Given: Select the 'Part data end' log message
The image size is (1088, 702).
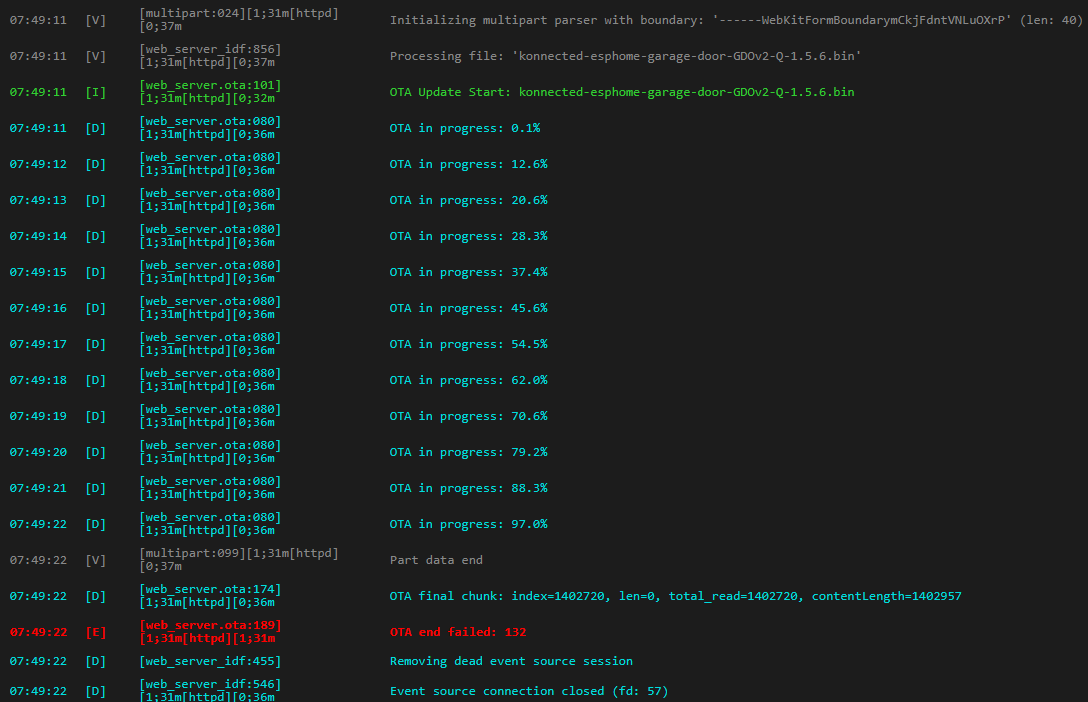Looking at the screenshot, I should coord(436,560).
